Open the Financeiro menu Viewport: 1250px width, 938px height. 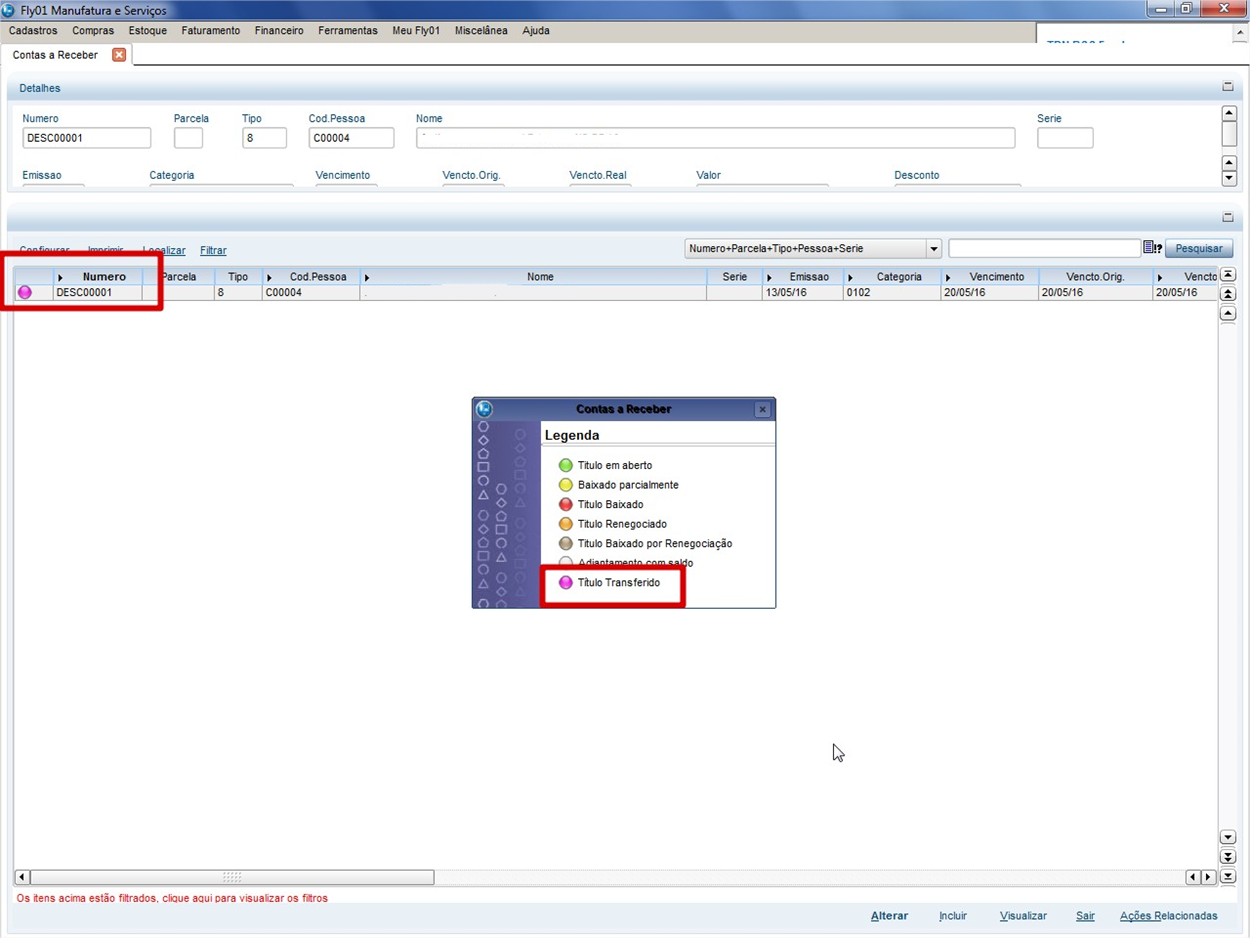pyautogui.click(x=279, y=31)
